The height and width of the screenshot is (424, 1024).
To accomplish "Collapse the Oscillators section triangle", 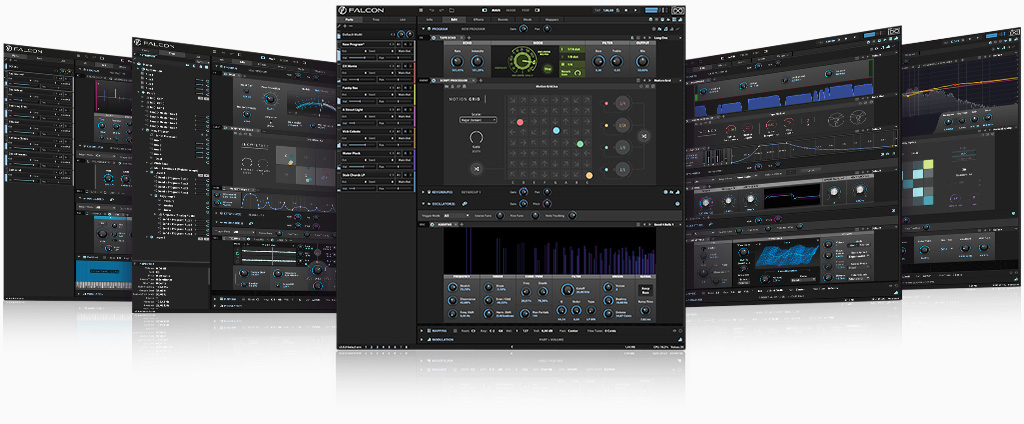I will (x=423, y=204).
